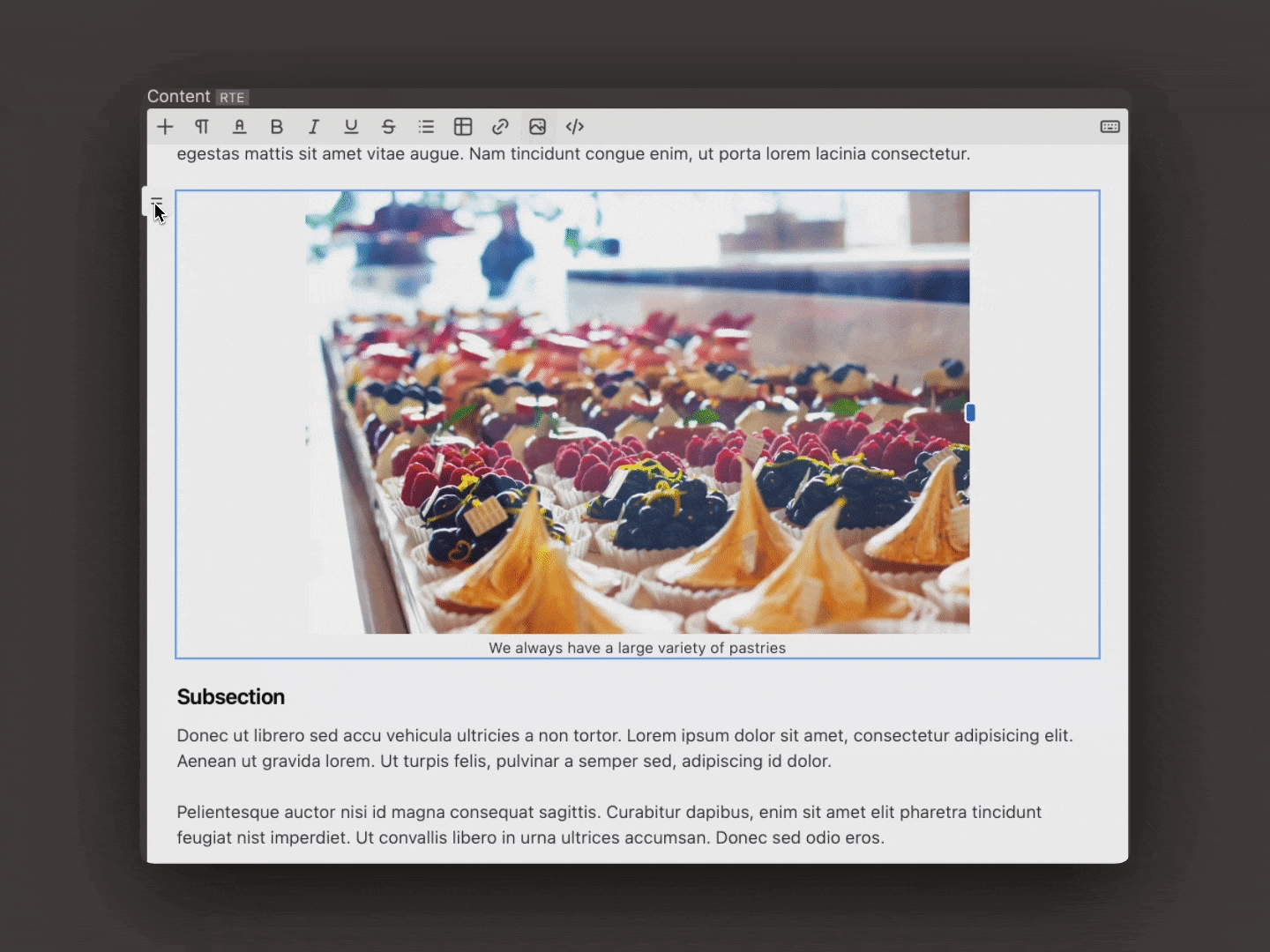Select the text color formatting icon
Viewport: 1270px width, 952px height.
(x=239, y=126)
